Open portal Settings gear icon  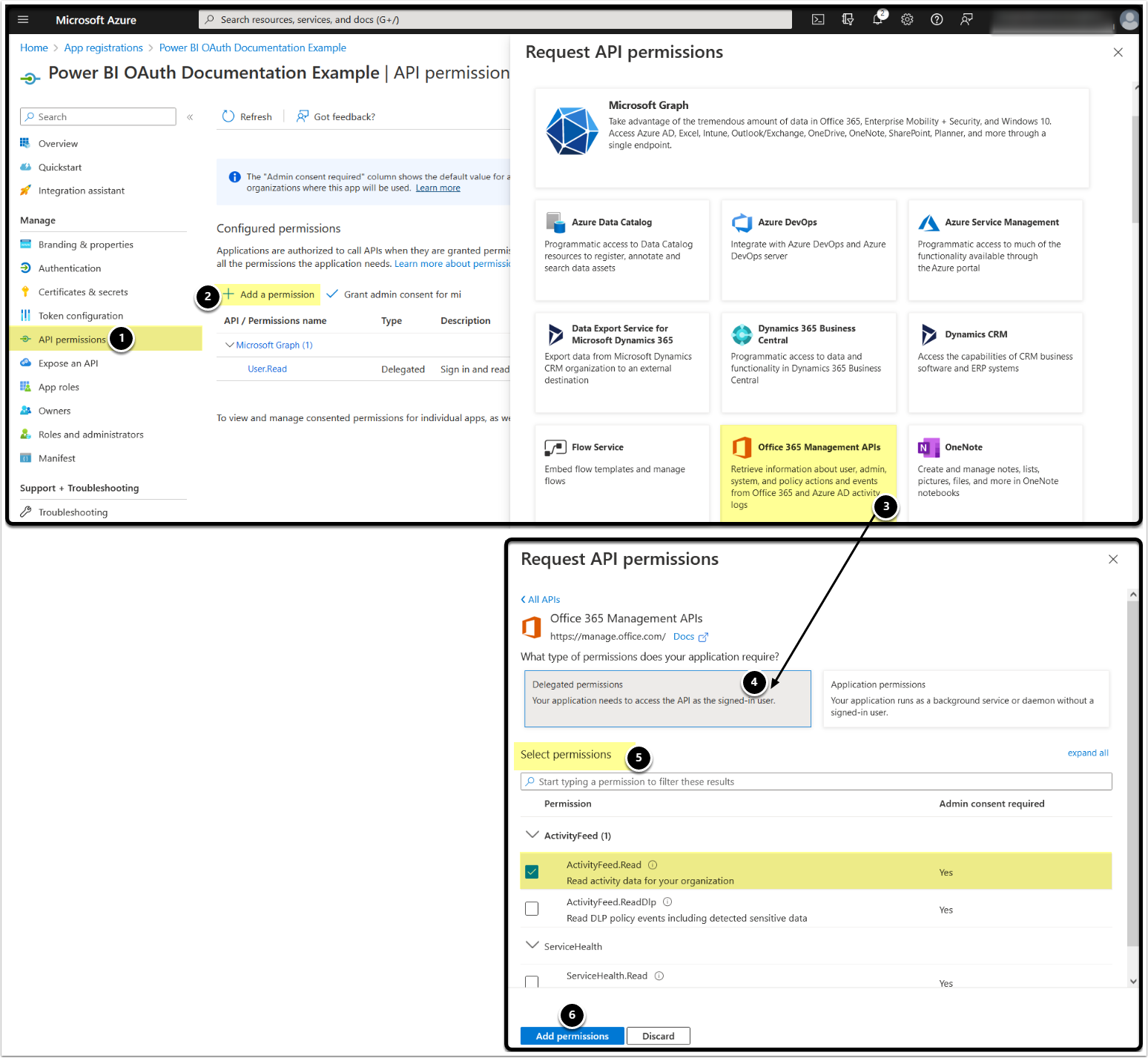click(907, 20)
